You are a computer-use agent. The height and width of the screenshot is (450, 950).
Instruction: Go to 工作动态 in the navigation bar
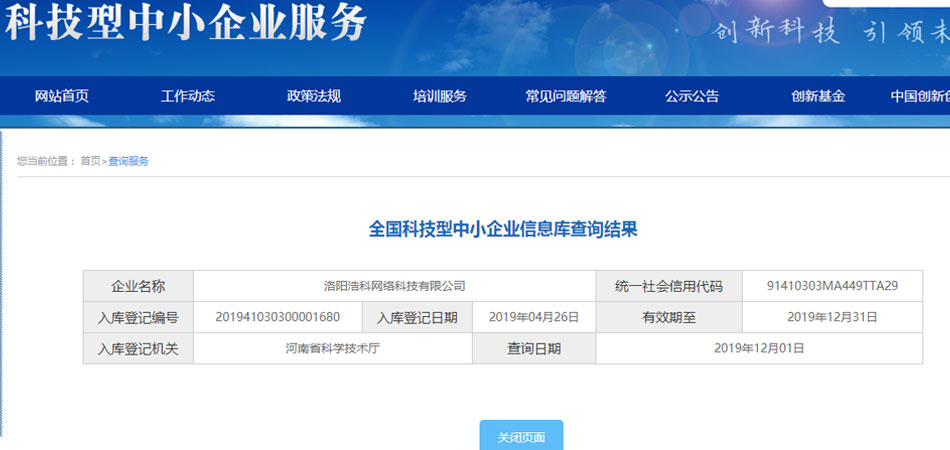[187, 96]
